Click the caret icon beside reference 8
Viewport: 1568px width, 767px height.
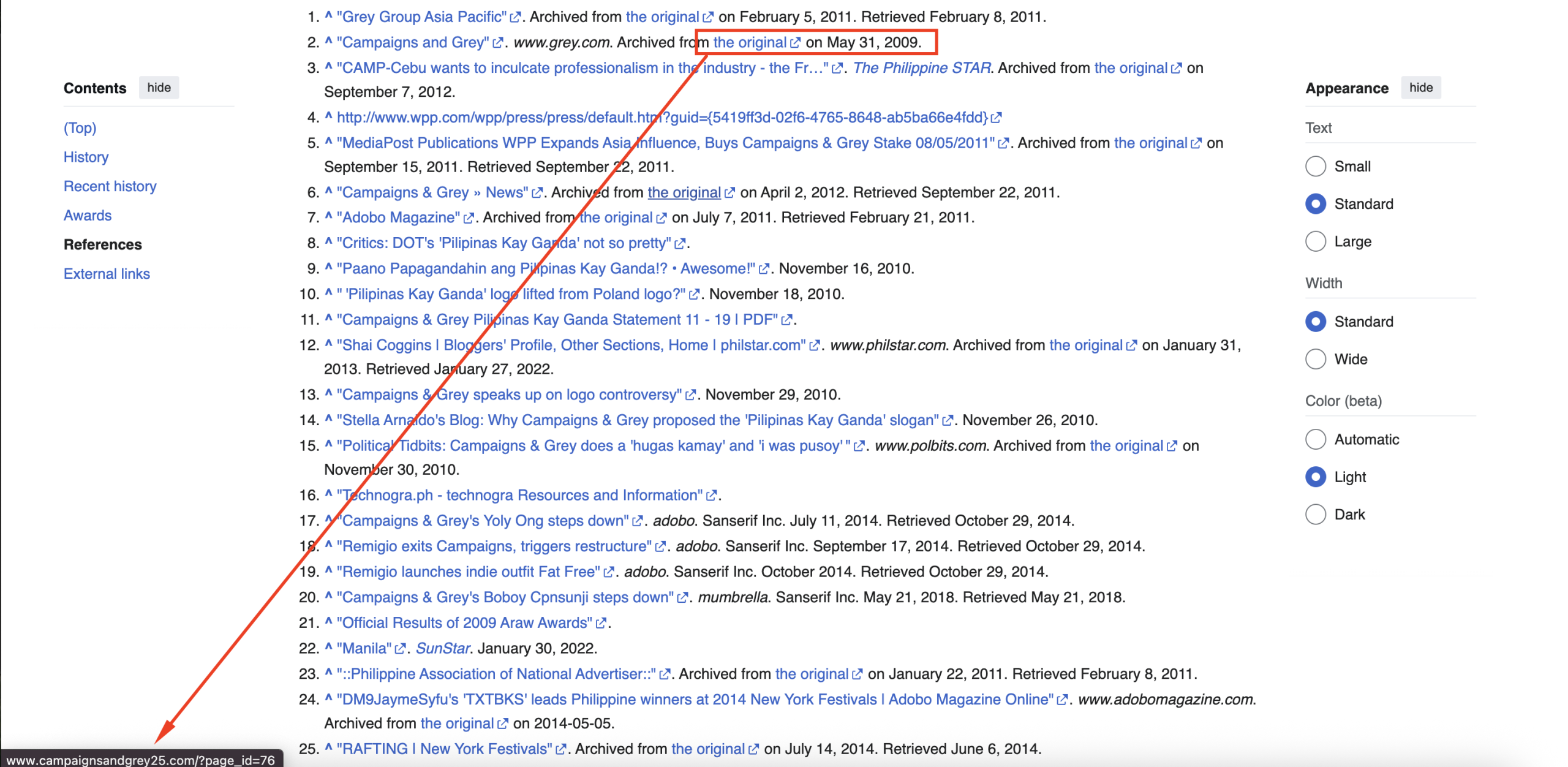(x=328, y=242)
